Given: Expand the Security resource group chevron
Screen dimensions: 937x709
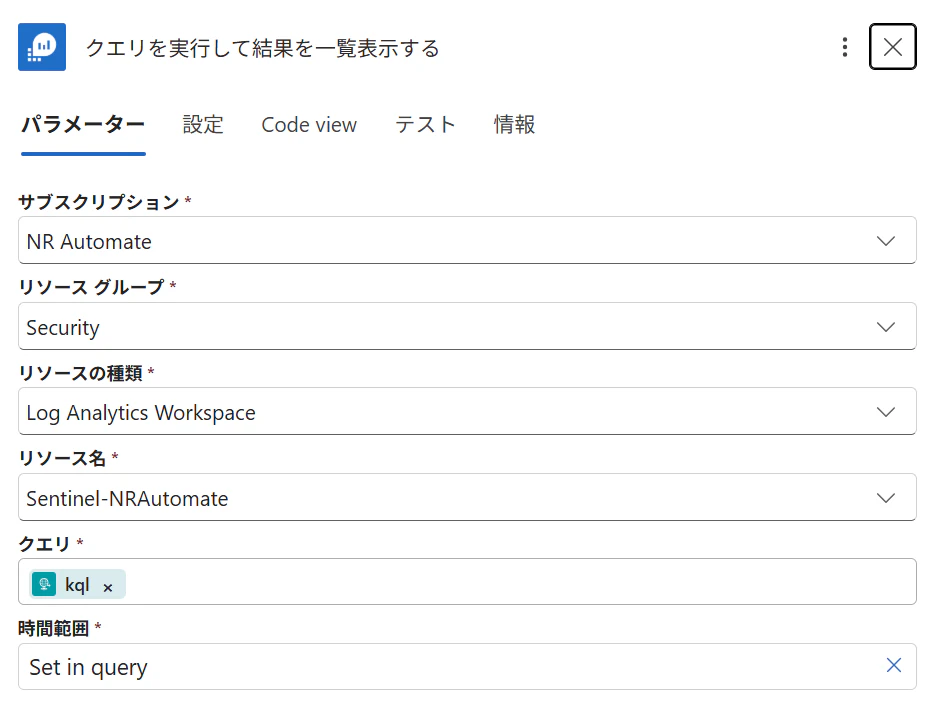Looking at the screenshot, I should tap(886, 327).
